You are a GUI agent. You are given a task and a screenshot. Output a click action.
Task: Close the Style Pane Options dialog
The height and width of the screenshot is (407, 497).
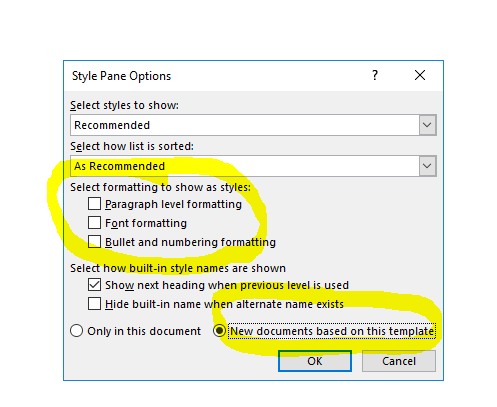point(420,75)
